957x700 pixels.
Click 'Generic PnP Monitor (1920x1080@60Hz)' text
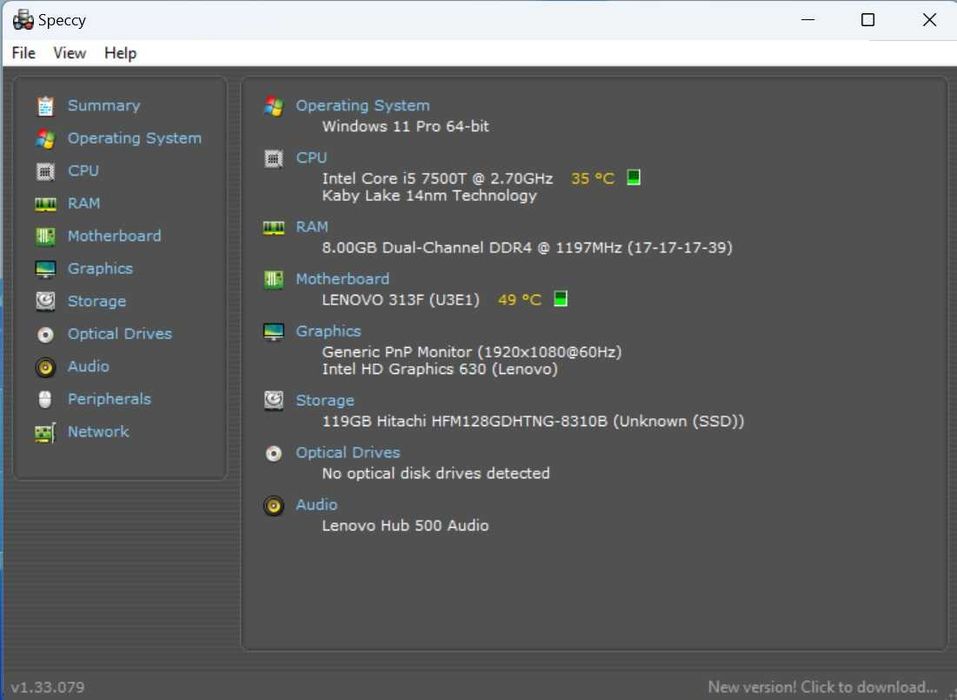472,352
